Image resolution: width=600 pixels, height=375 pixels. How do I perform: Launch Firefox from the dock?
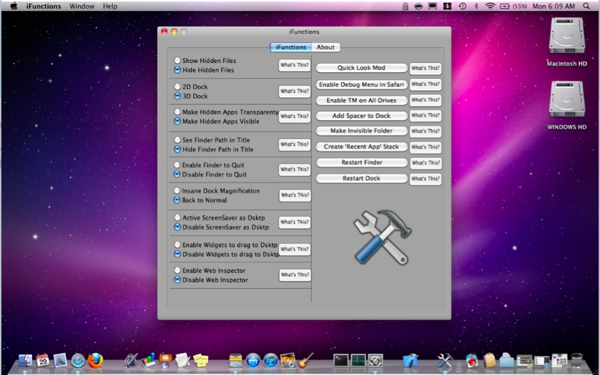pyautogui.click(x=96, y=360)
